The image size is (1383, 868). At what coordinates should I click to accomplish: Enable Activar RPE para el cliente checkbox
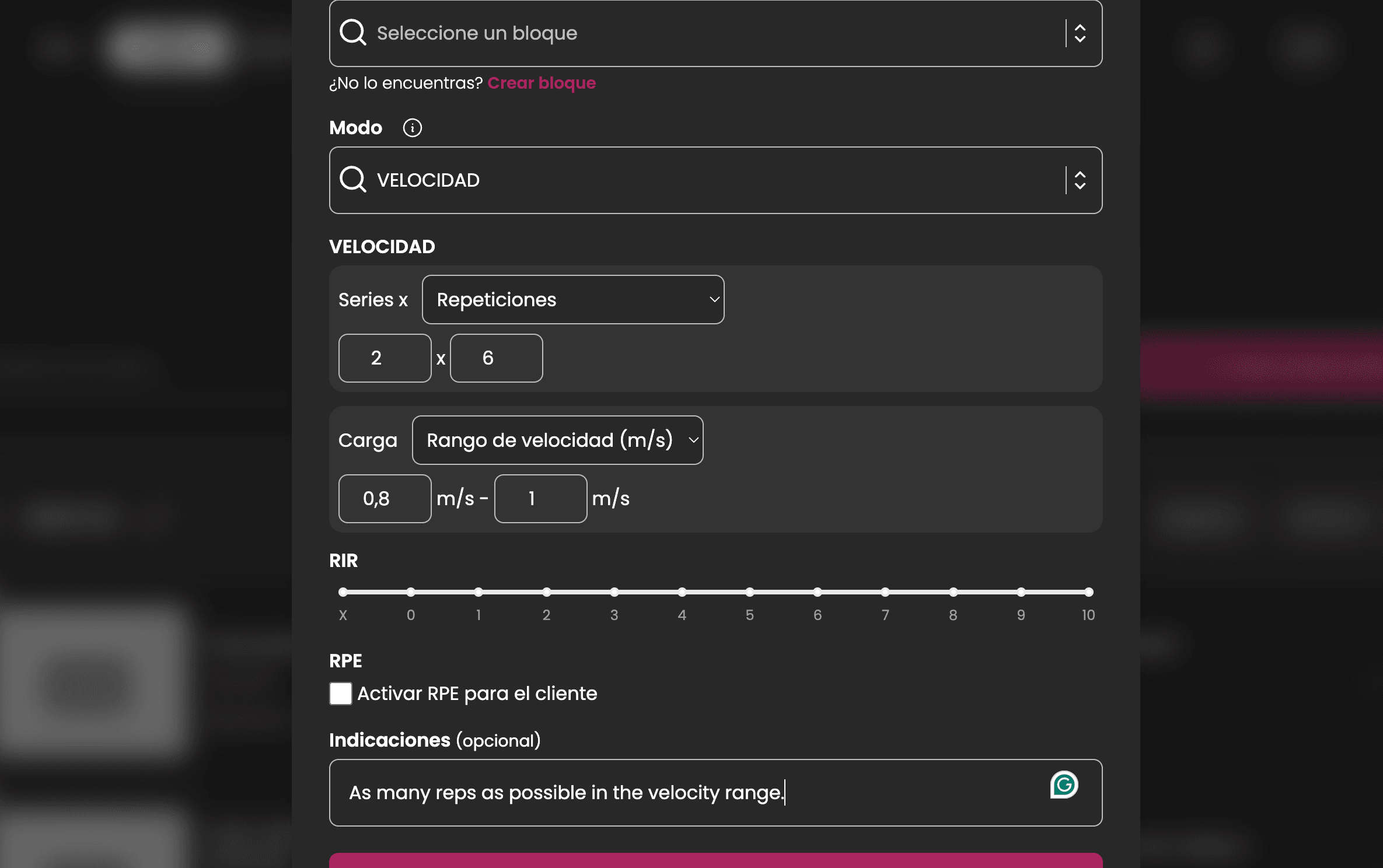341,694
